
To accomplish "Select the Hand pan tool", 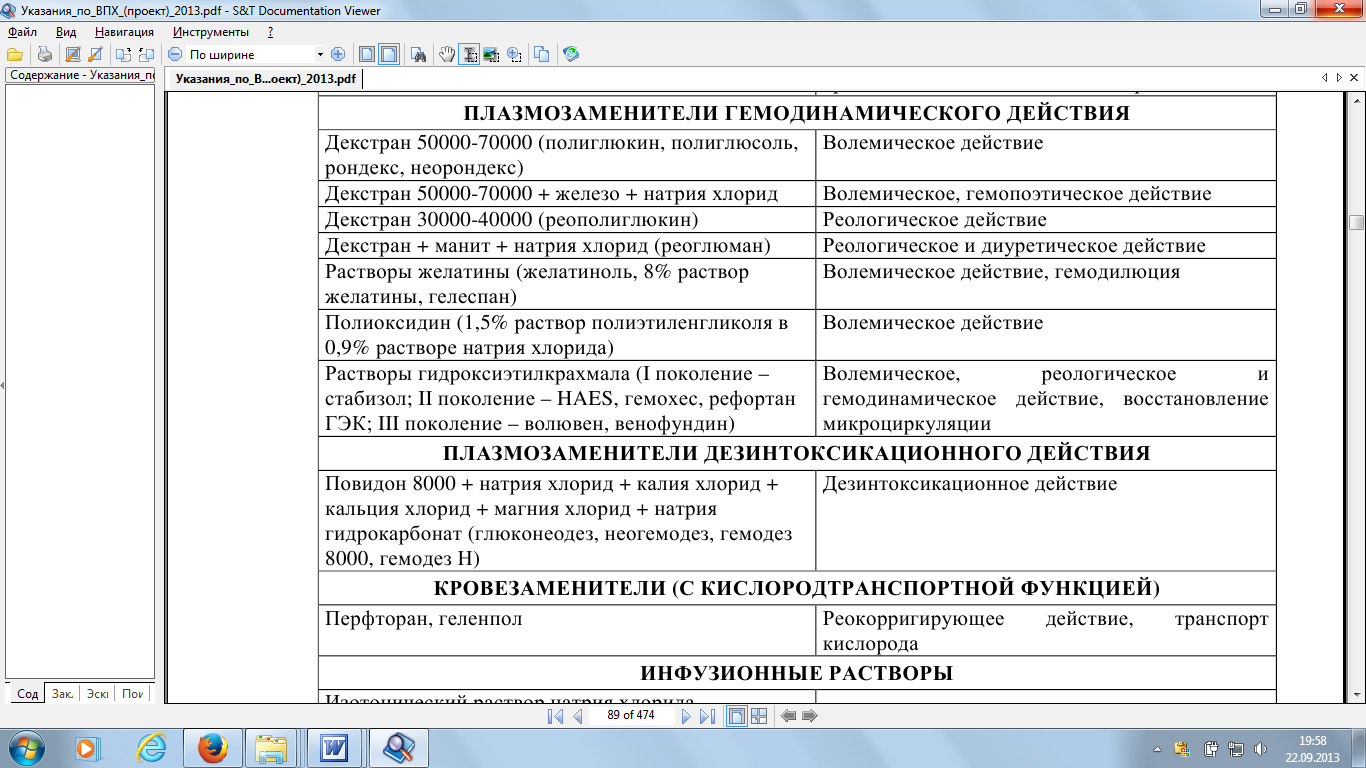I will (447, 54).
